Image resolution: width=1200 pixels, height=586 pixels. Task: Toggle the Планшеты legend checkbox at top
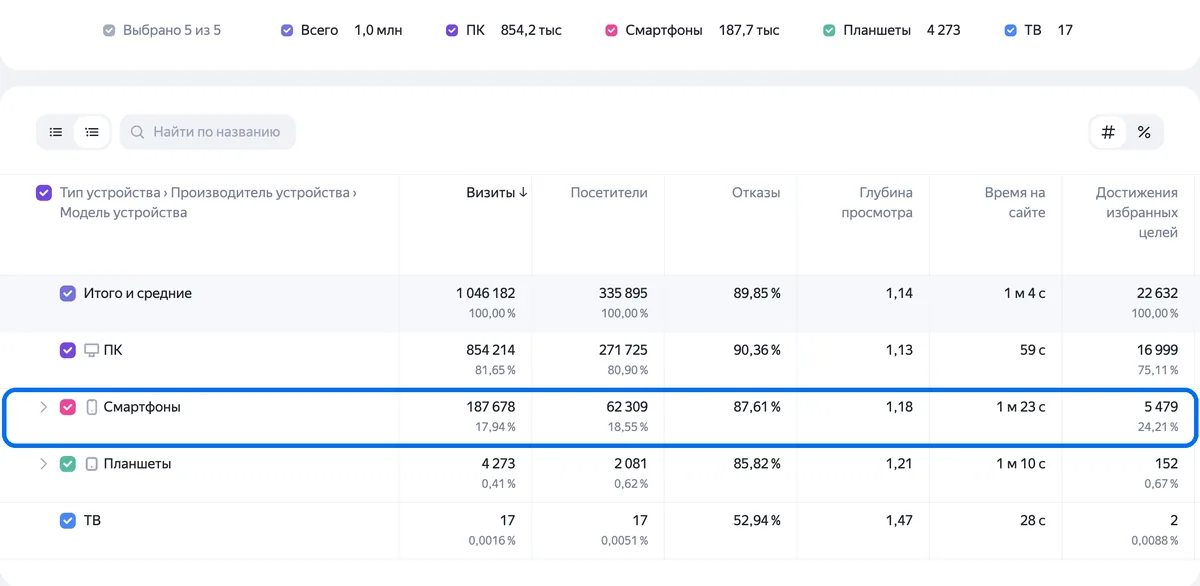click(829, 30)
